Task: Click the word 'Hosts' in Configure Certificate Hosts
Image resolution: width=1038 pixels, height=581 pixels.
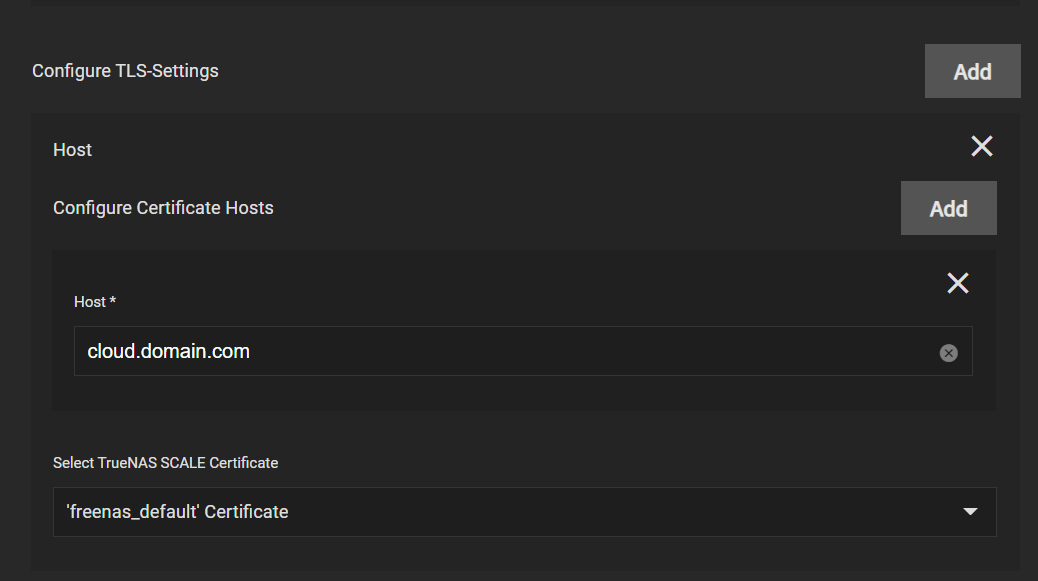Action: 249,208
